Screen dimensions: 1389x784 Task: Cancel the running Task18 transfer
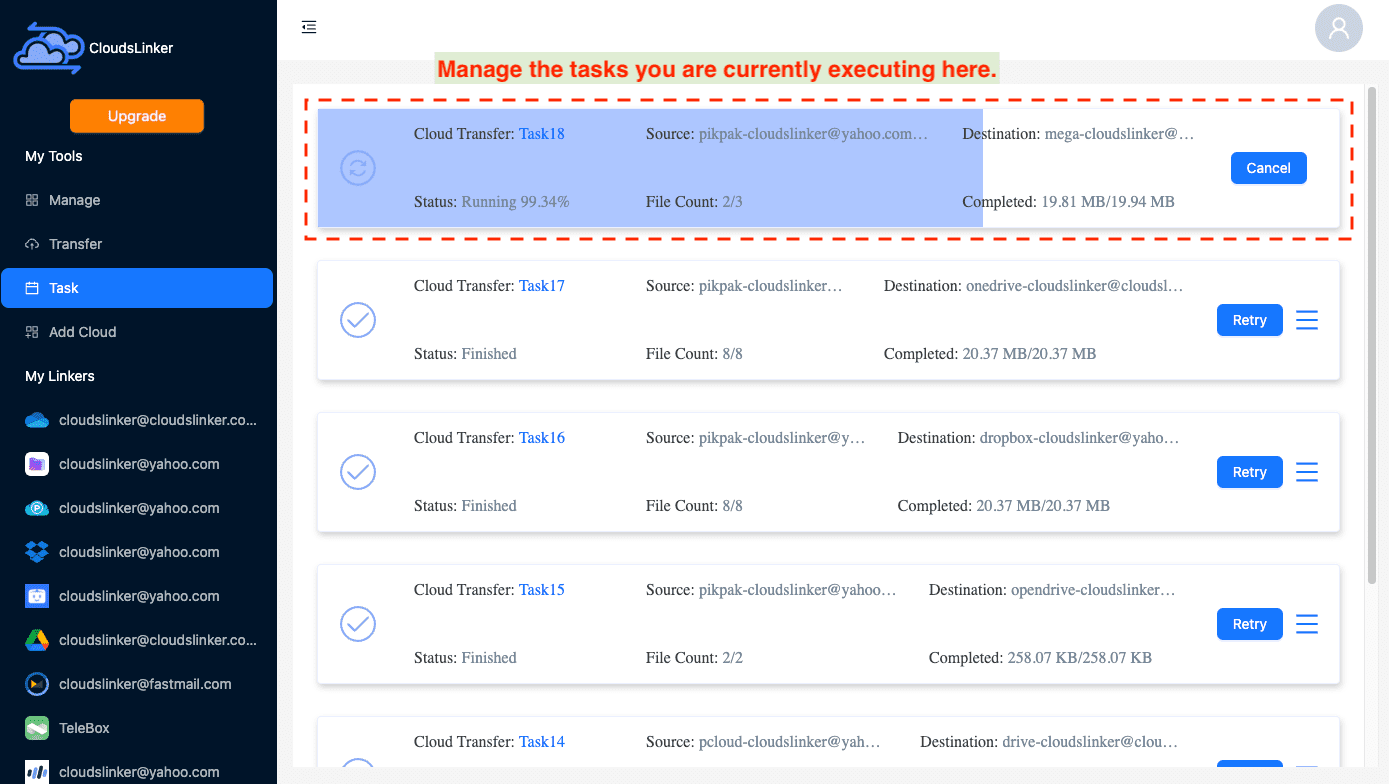coord(1268,168)
